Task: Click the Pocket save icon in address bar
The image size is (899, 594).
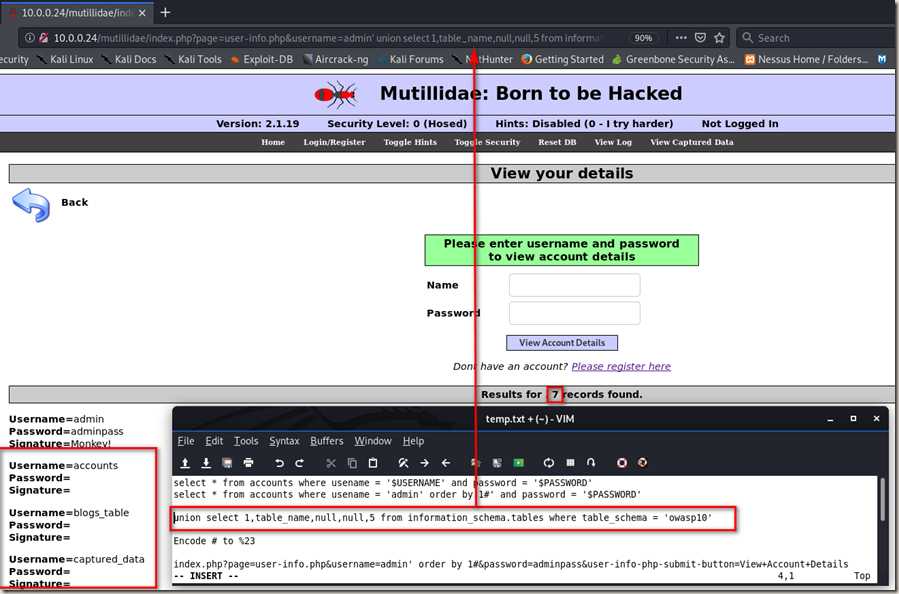Action: 700,38
